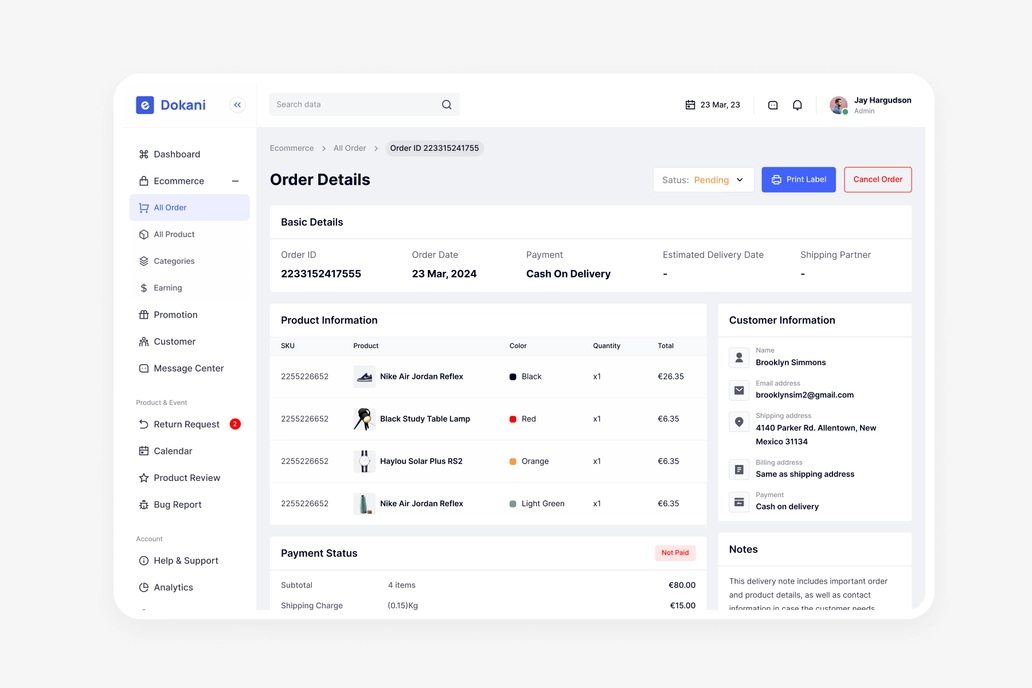Screen dimensions: 1032x688
Task: Click the 23 Mar, 2024 order date
Action: (x=444, y=274)
